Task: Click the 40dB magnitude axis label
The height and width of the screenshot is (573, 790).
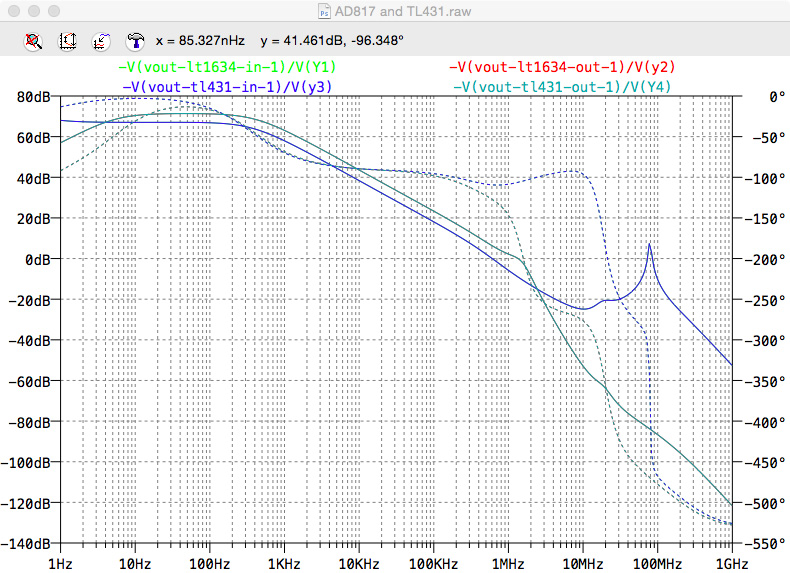Action: coord(34,178)
